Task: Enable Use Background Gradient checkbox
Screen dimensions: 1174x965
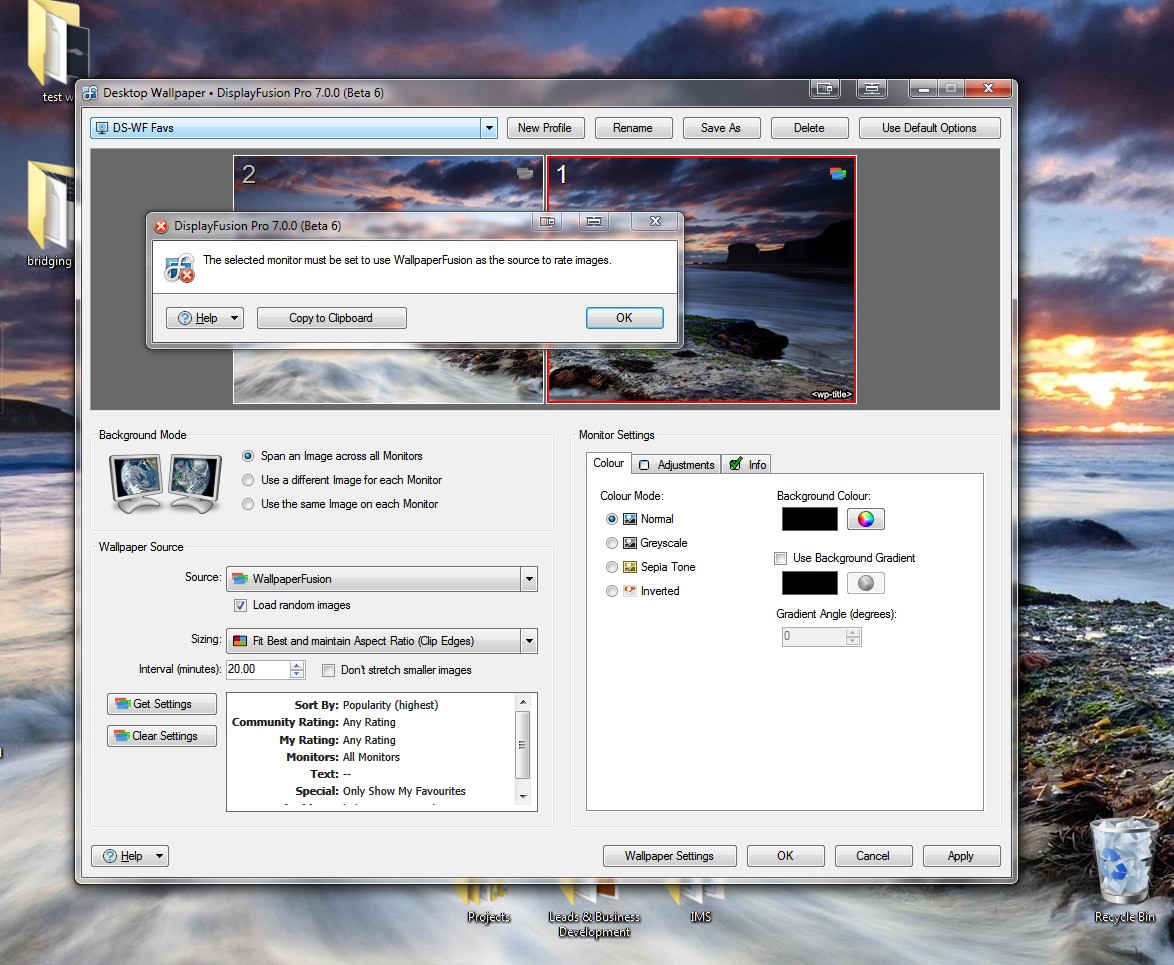Action: 781,558
